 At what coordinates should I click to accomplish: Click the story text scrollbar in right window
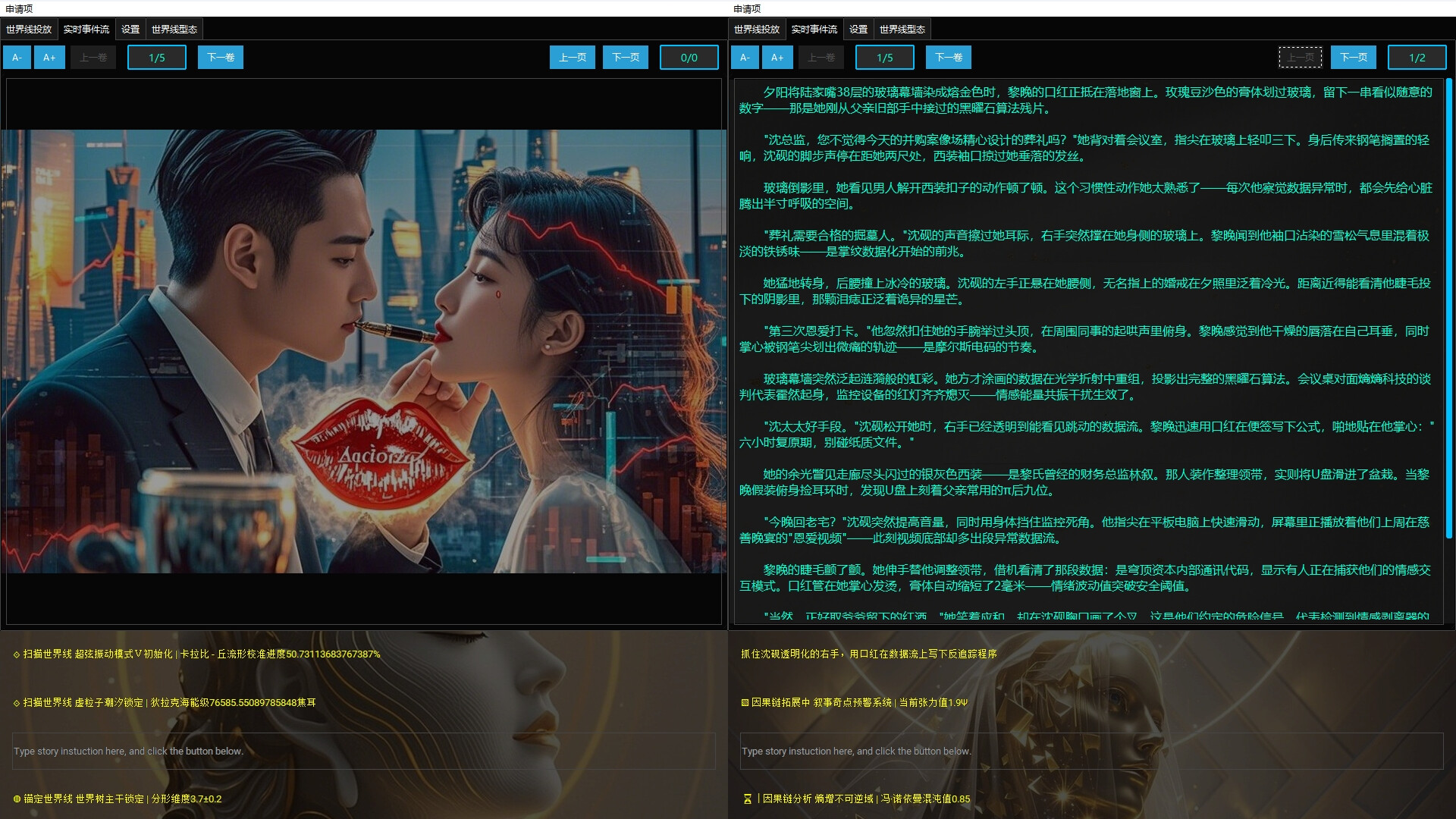pyautogui.click(x=1449, y=307)
